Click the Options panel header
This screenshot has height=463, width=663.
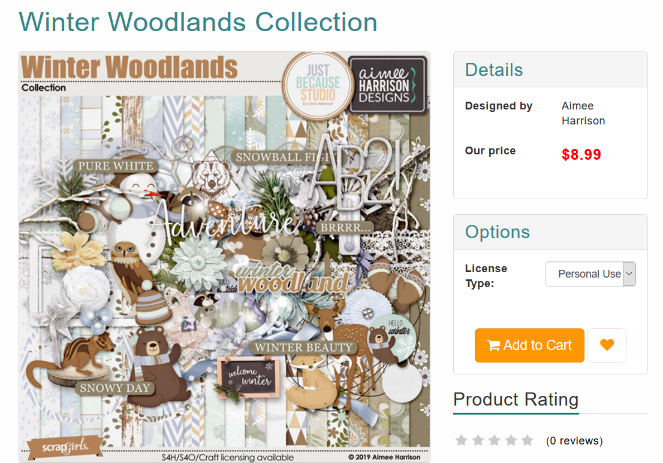[x=550, y=232]
